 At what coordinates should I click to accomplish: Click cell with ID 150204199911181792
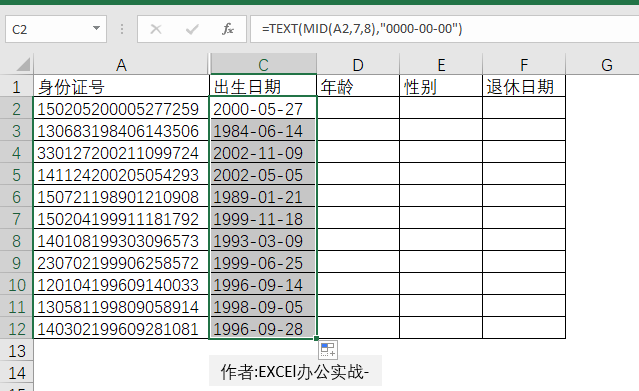121,219
